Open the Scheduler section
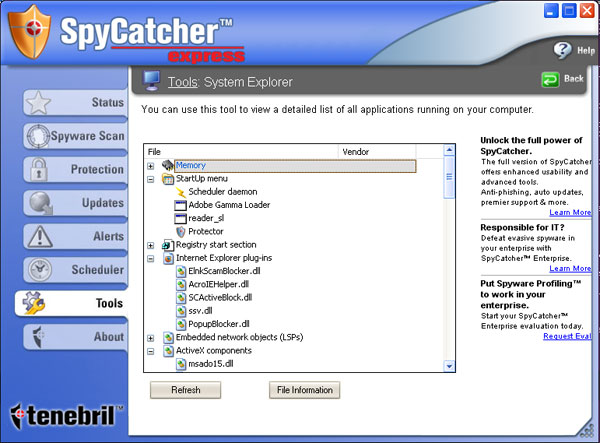The image size is (600, 443). point(75,270)
